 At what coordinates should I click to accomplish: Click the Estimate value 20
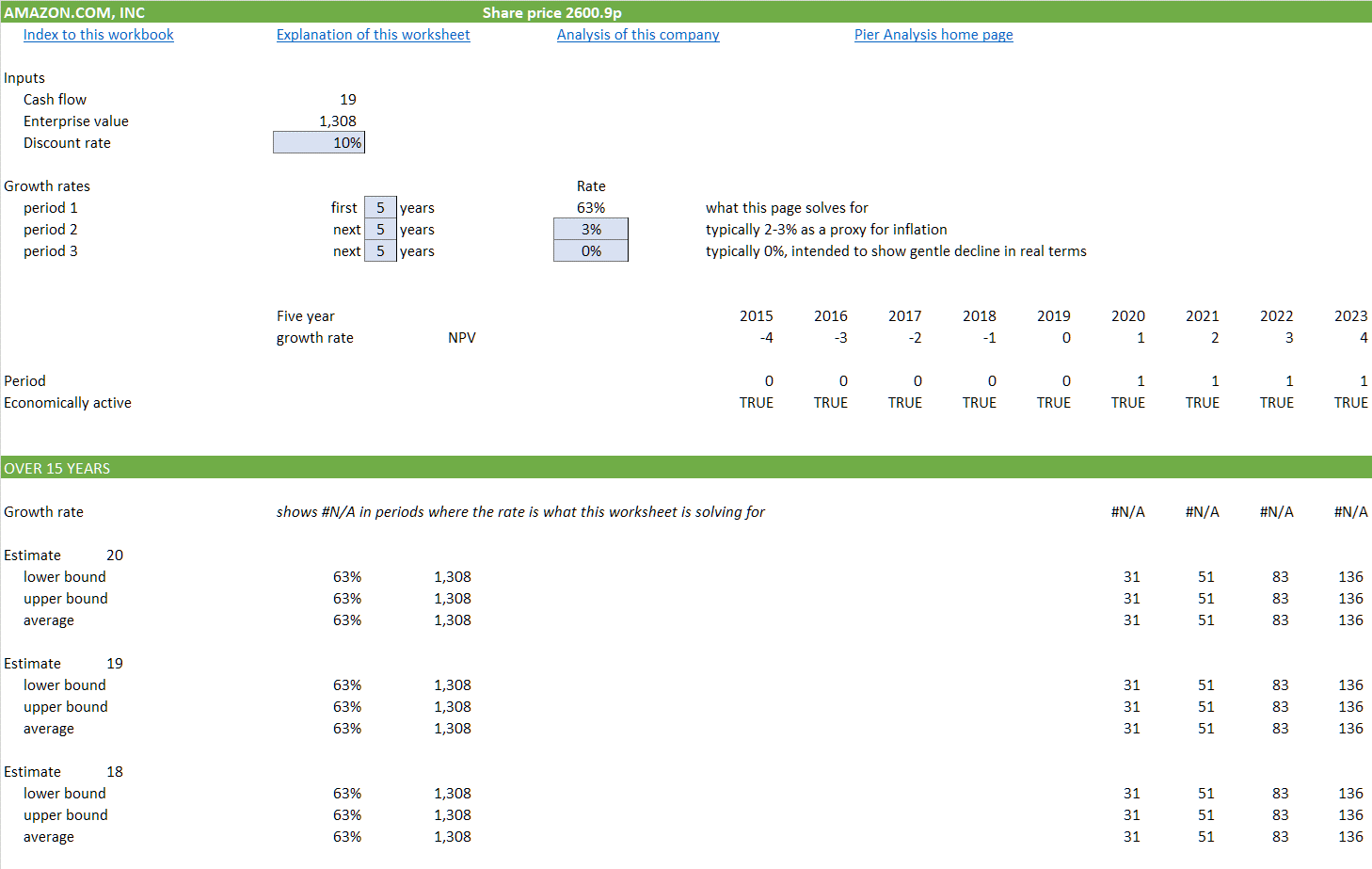coord(115,555)
